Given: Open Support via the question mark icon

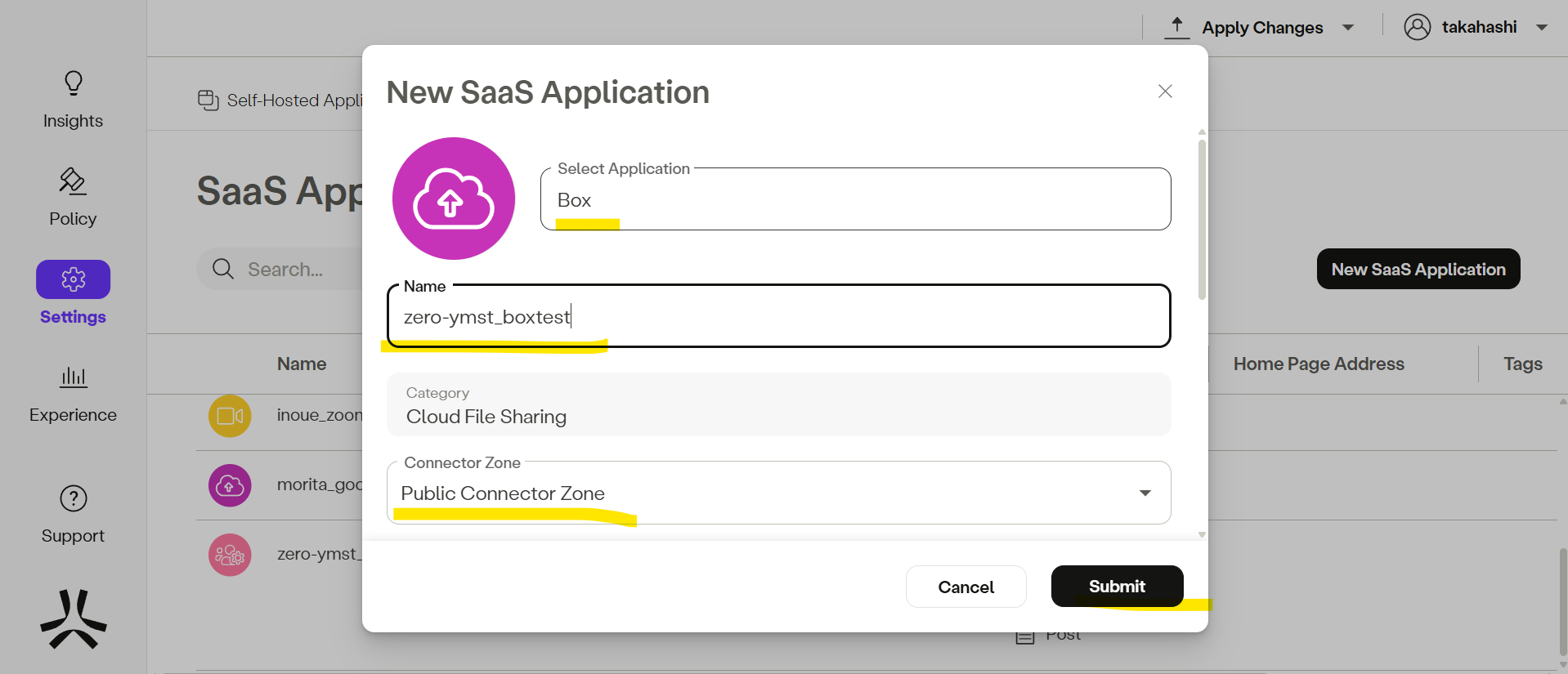Looking at the screenshot, I should pos(74,498).
